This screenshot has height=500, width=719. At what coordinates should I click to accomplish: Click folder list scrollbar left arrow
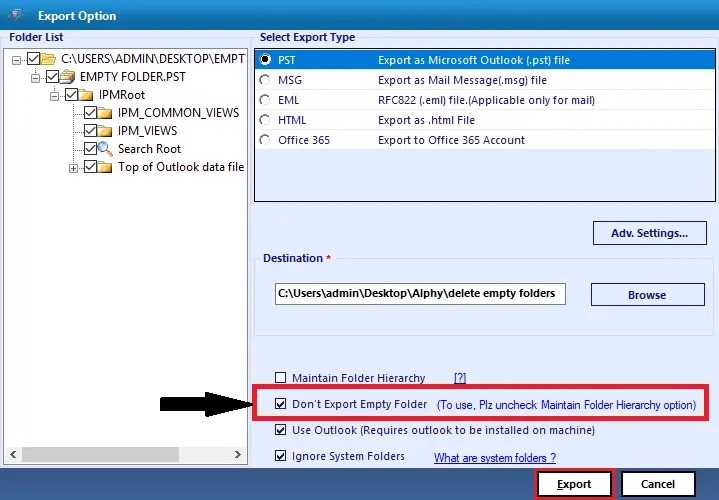click(13, 455)
